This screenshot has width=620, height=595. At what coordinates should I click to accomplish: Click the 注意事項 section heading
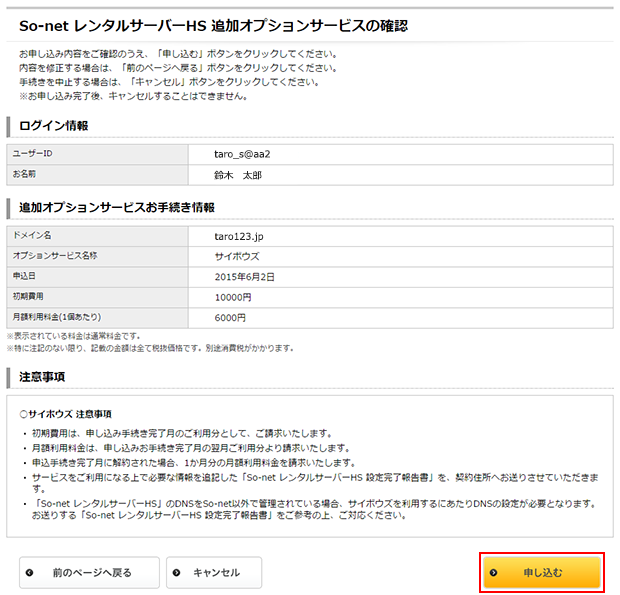coord(42,377)
